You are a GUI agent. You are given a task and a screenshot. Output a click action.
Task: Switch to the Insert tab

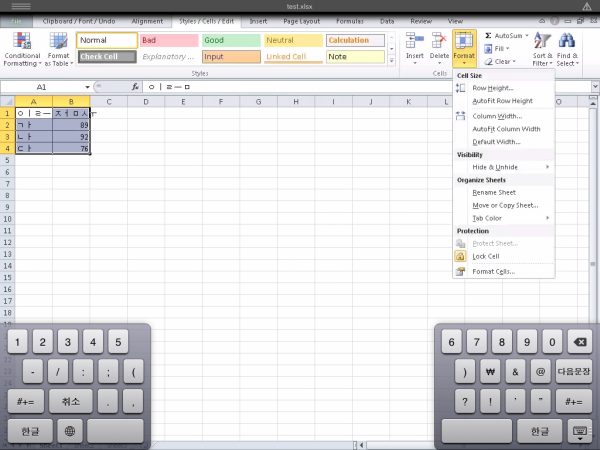(258, 21)
